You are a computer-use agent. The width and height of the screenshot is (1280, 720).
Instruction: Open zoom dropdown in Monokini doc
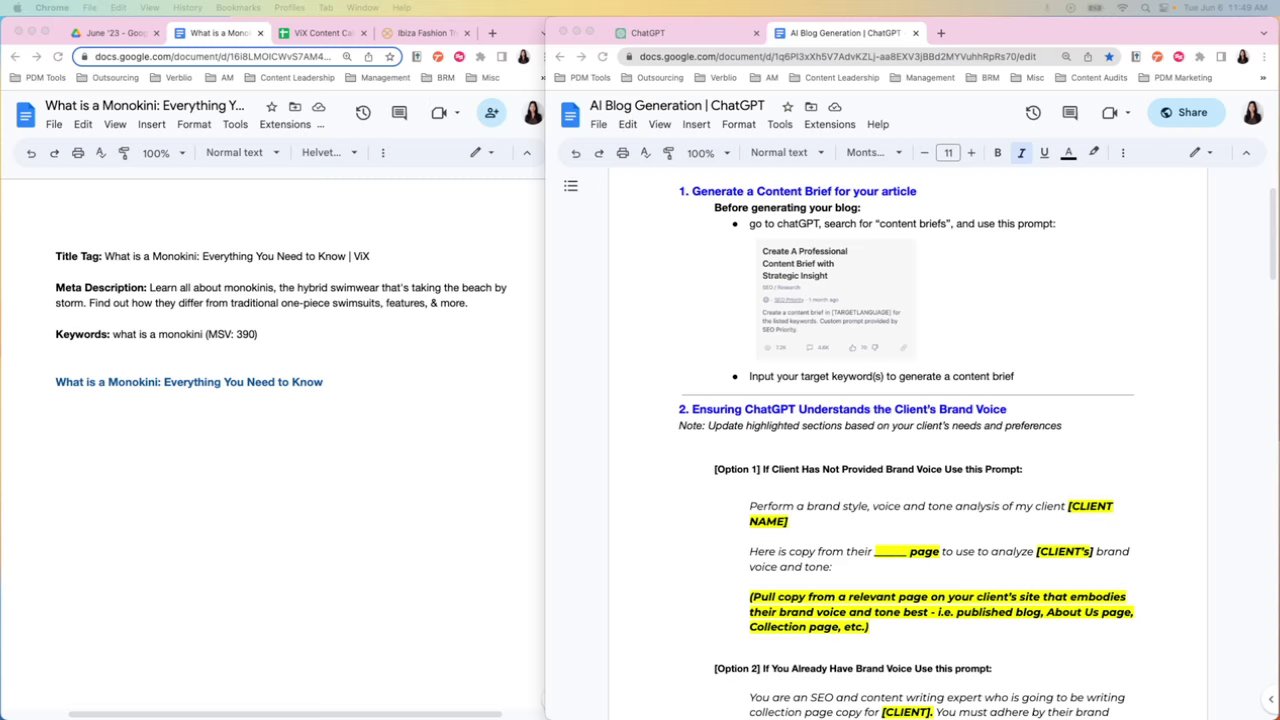click(x=162, y=153)
